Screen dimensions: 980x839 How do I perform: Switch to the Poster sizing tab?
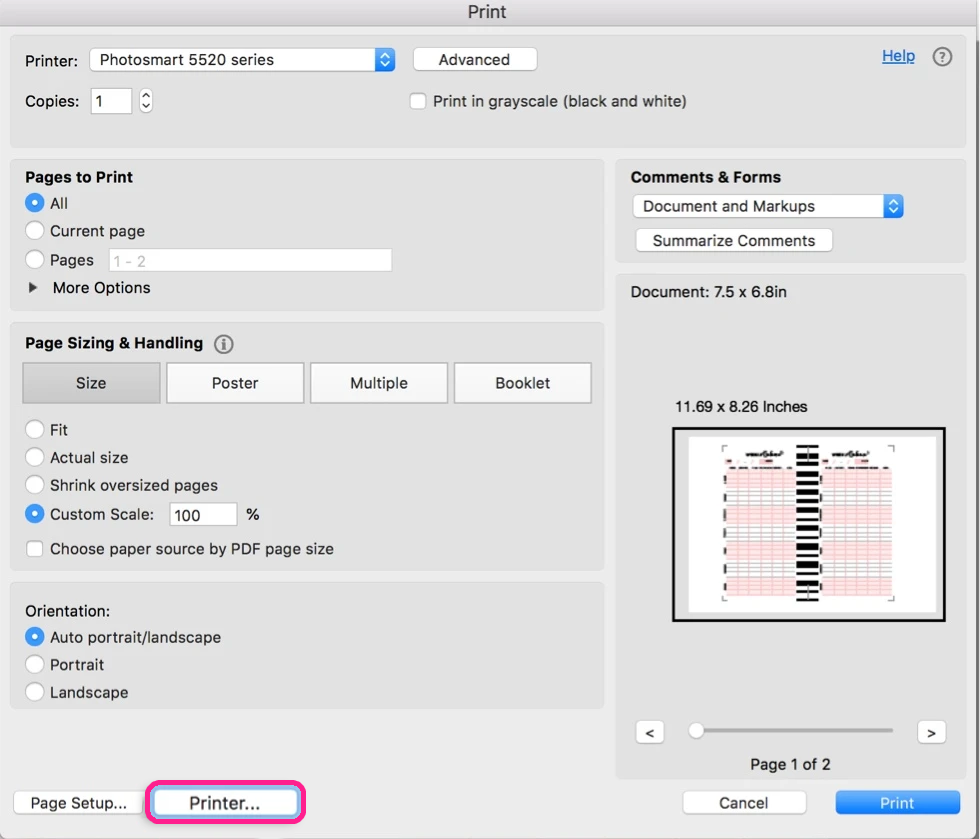(235, 383)
